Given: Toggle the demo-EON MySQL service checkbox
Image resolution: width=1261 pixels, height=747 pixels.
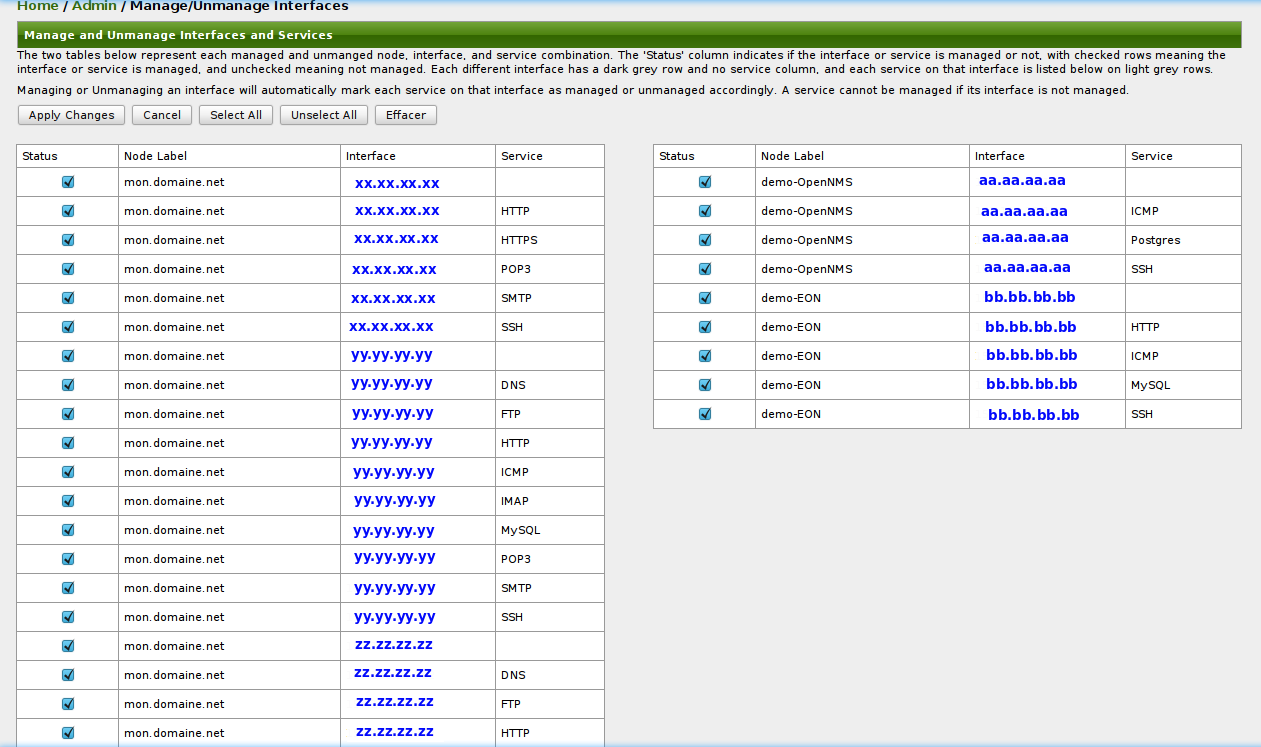Looking at the screenshot, I should (x=705, y=385).
